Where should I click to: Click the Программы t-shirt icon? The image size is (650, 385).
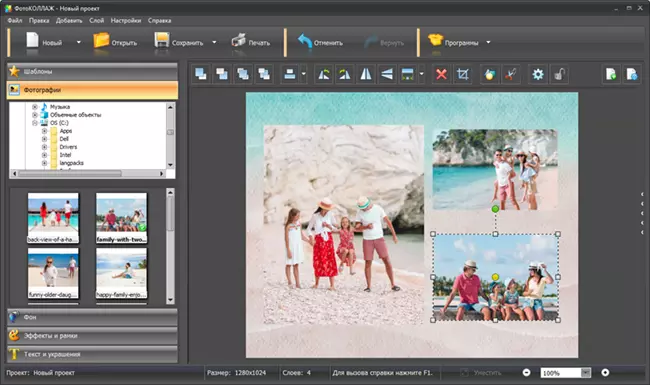pos(435,40)
